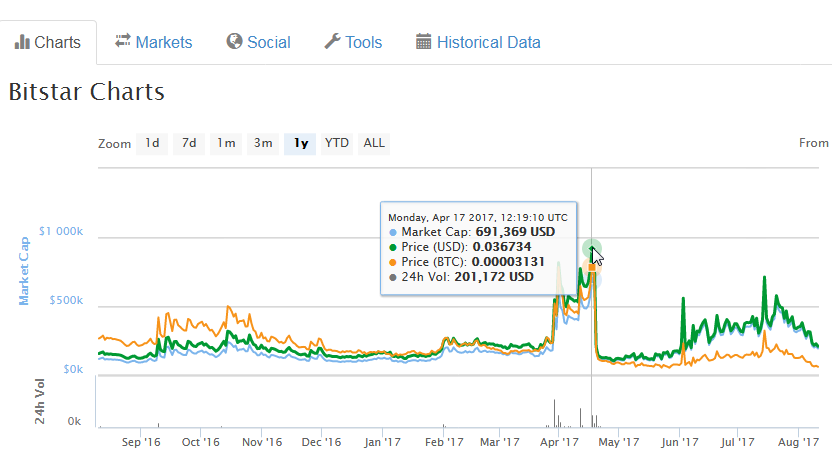Viewport: 832px width, 465px height.
Task: Switch to the Markets tab
Action: (153, 42)
